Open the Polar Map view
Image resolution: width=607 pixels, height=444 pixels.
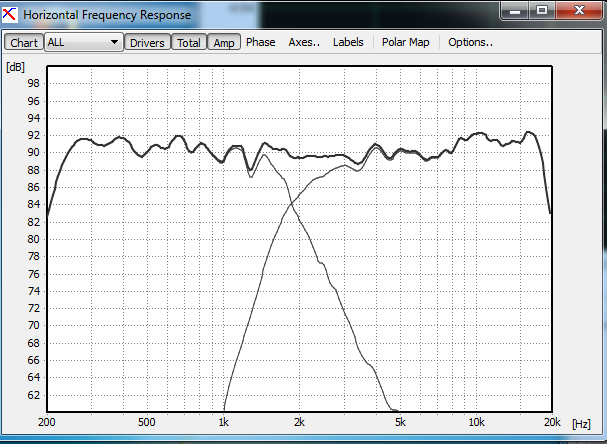pyautogui.click(x=405, y=43)
